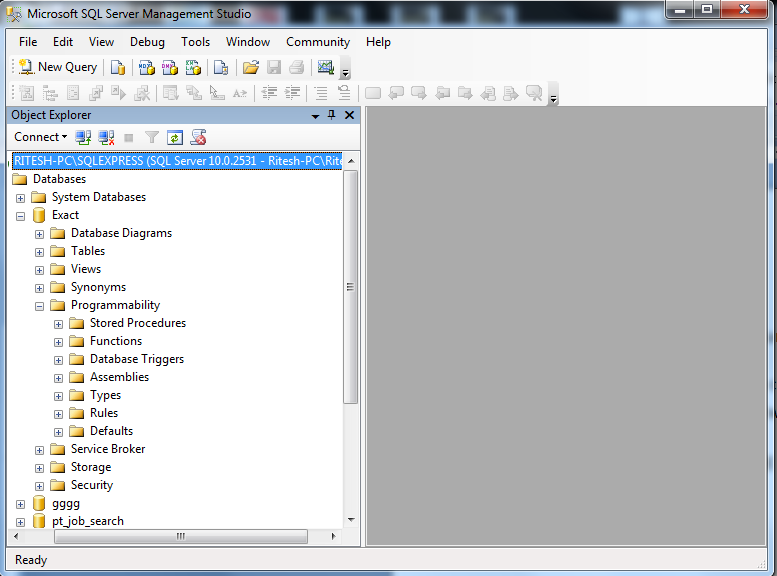777x576 pixels.
Task: Open the Community menu
Action: pyautogui.click(x=318, y=42)
